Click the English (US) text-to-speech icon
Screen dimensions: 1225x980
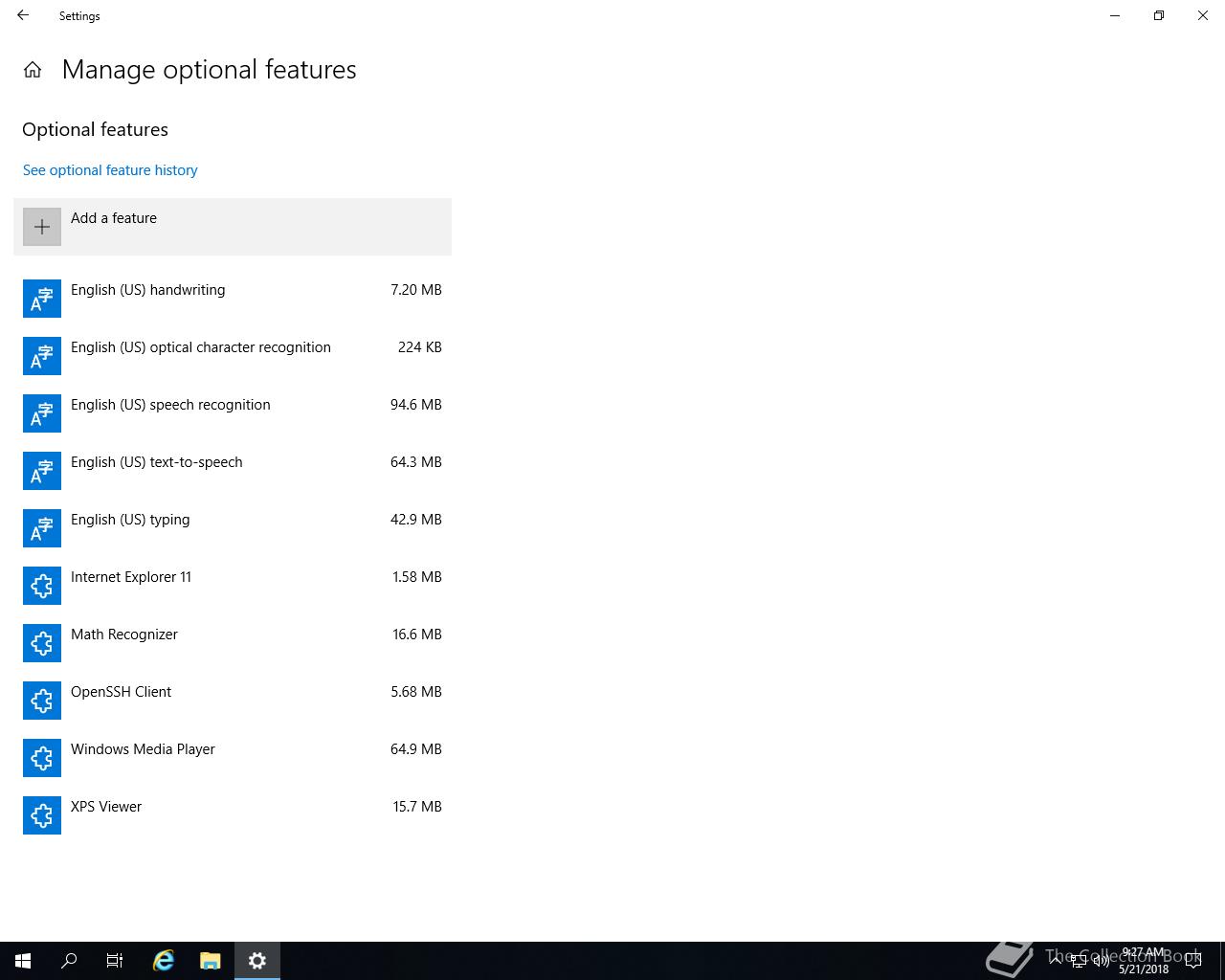tap(42, 471)
